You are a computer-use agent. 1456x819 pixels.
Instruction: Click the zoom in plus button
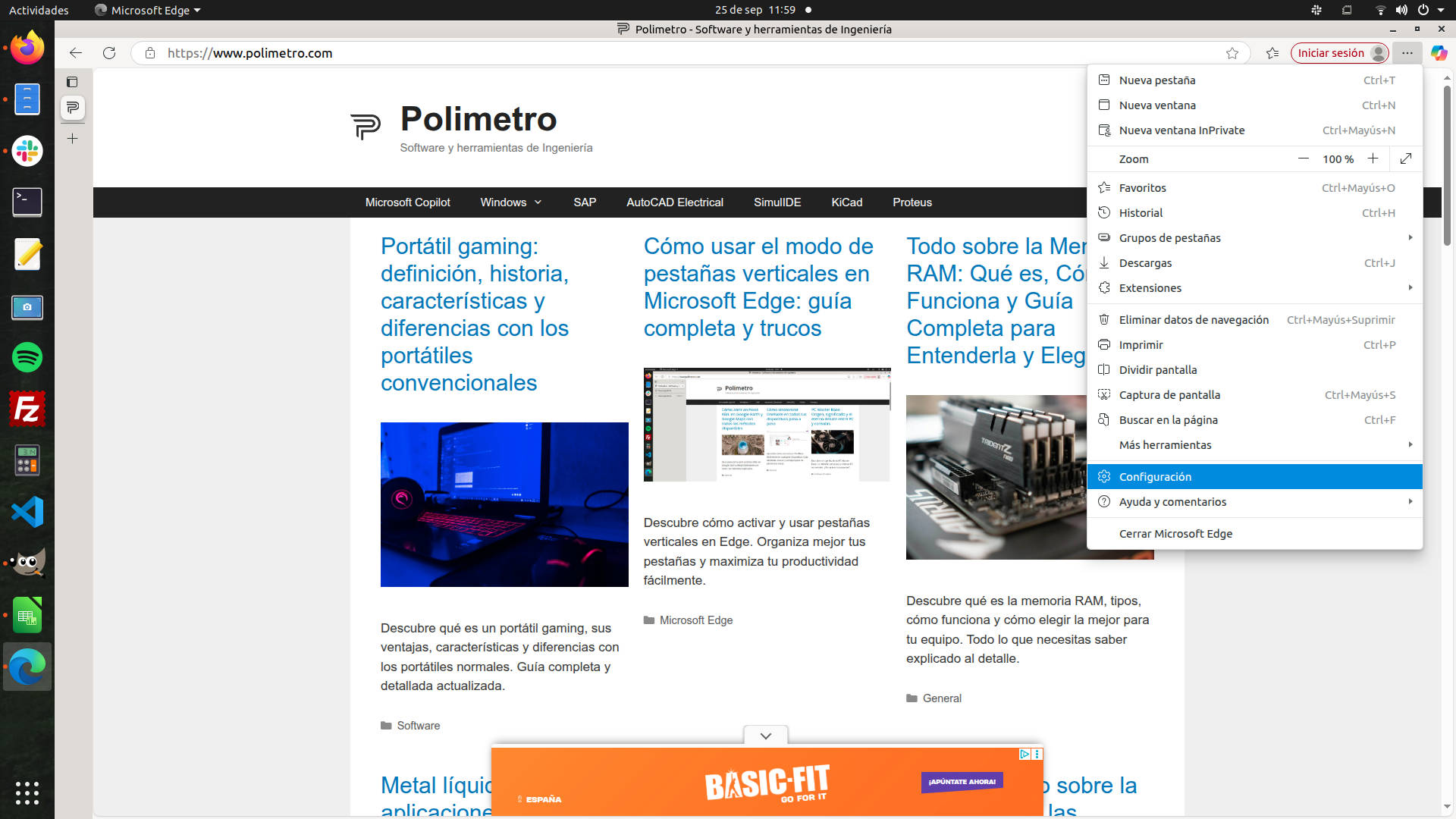click(1373, 158)
